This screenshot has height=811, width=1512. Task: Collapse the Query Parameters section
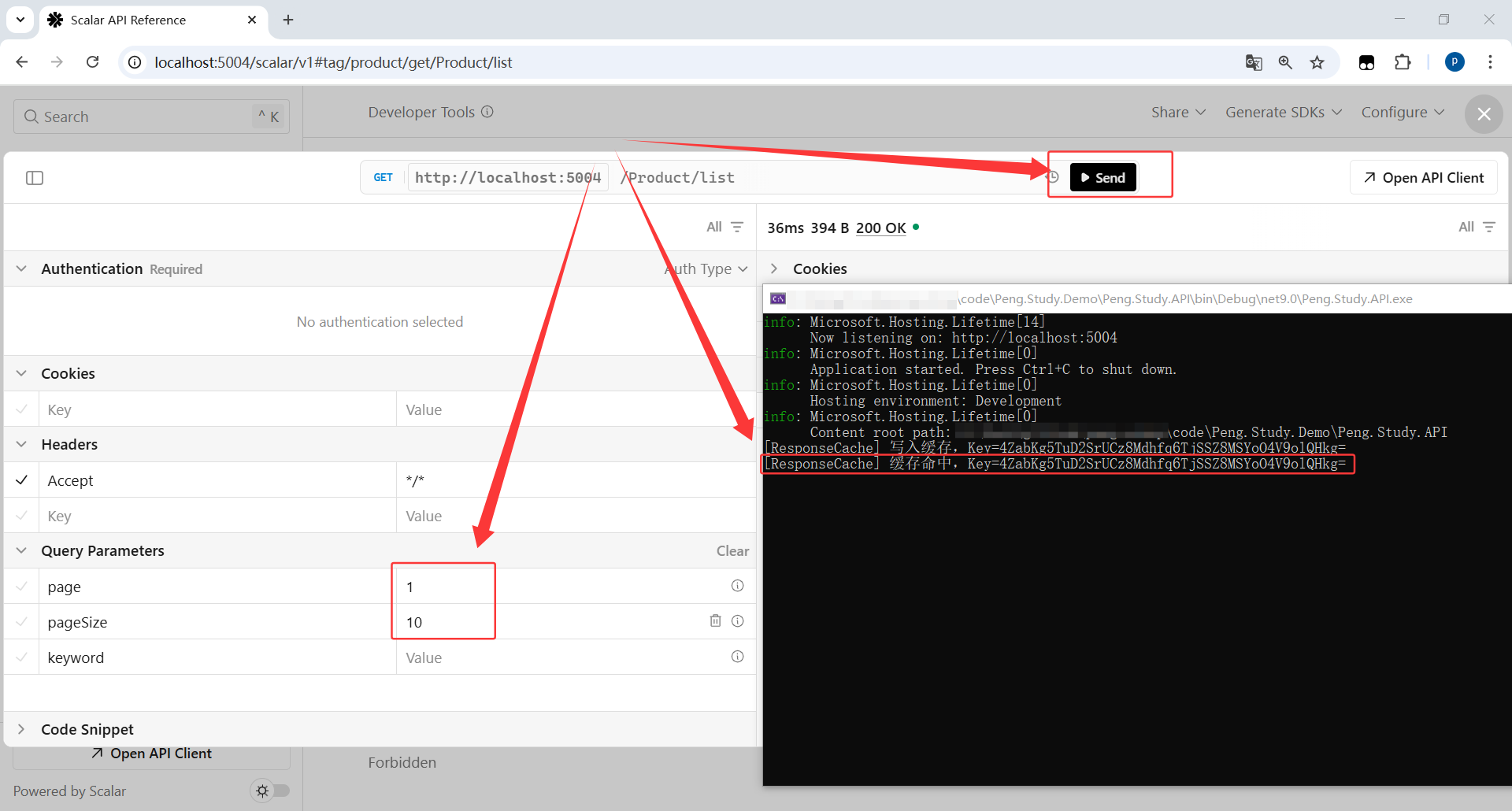21,550
